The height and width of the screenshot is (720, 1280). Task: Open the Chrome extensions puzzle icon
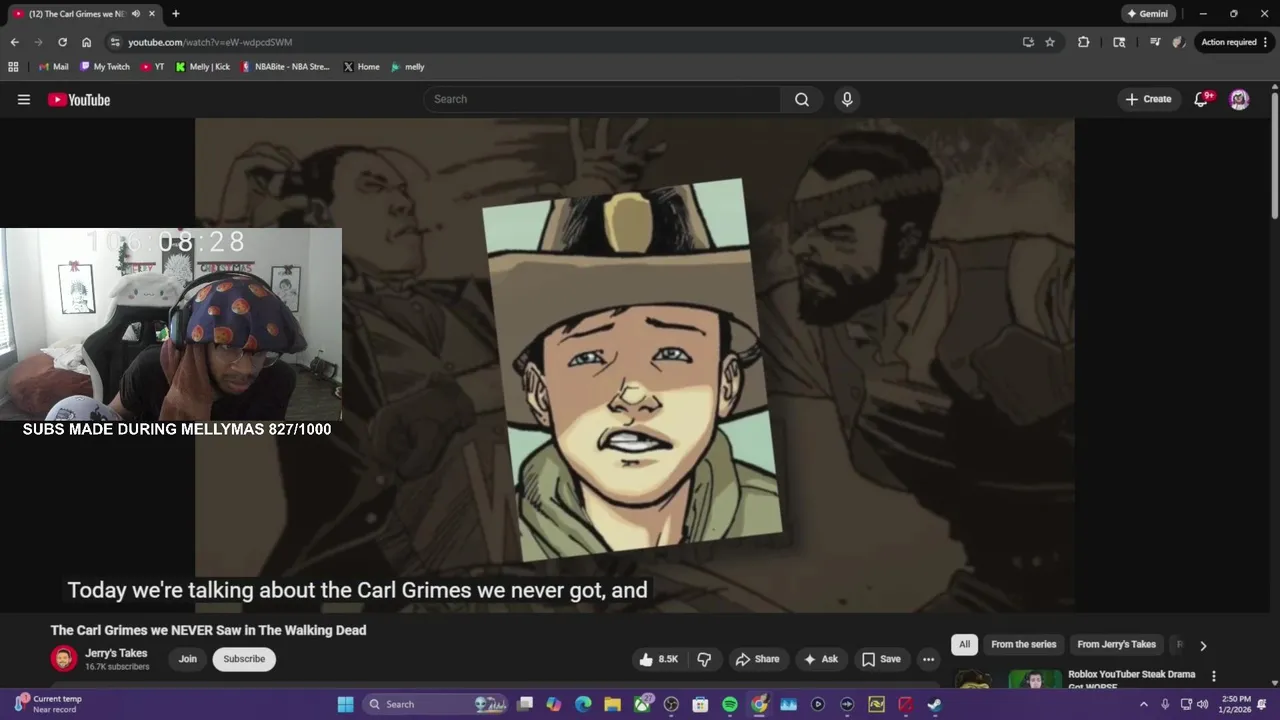tap(1083, 42)
